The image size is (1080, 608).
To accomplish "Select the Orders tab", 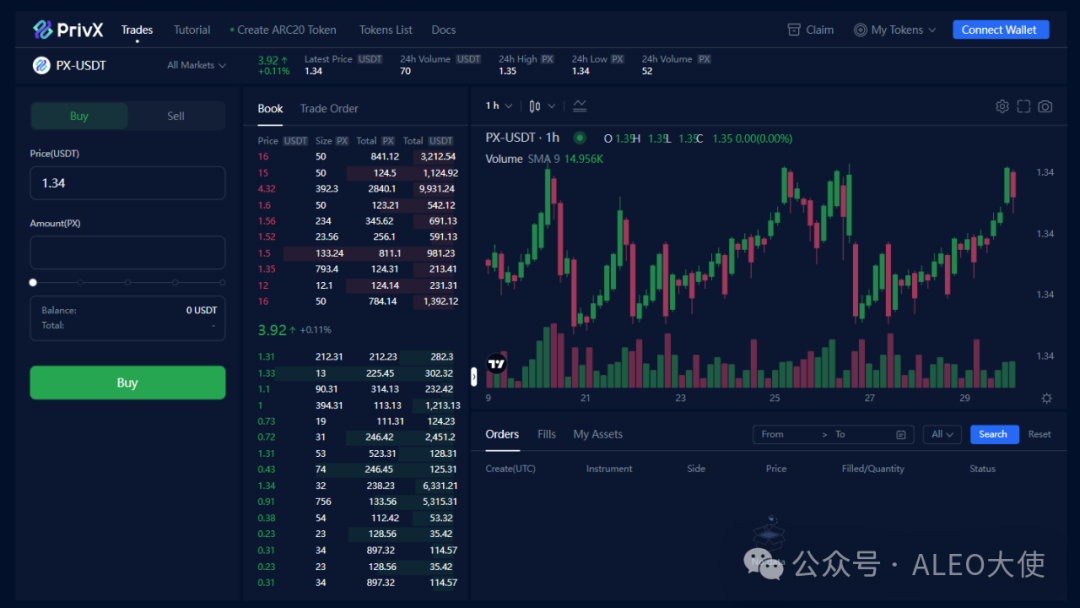I will pos(502,434).
